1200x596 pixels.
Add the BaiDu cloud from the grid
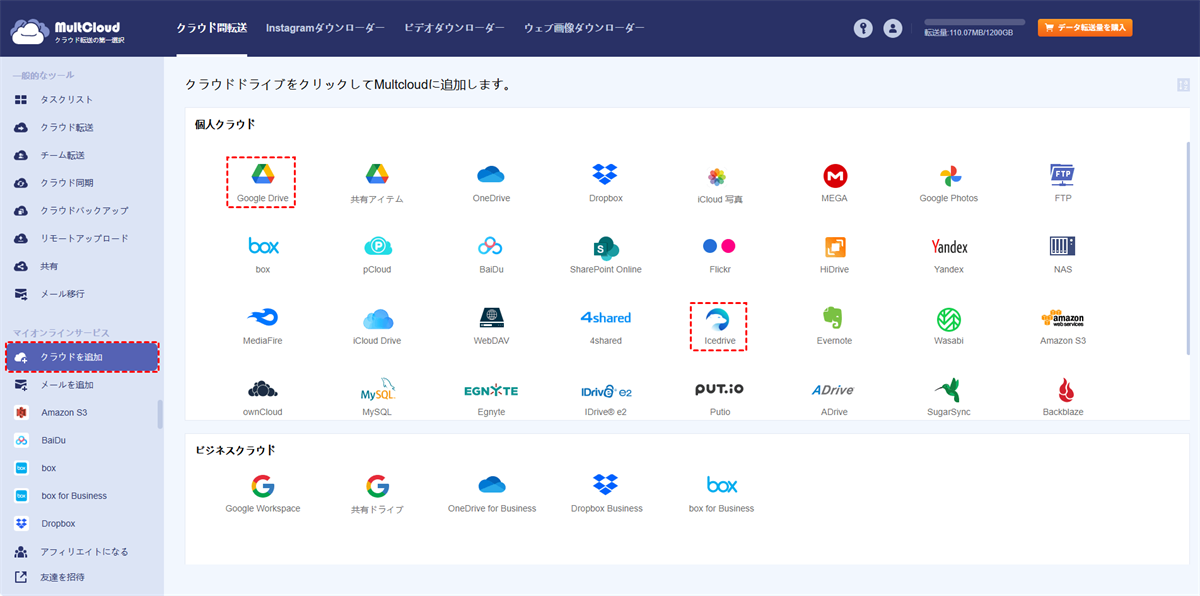(491, 255)
